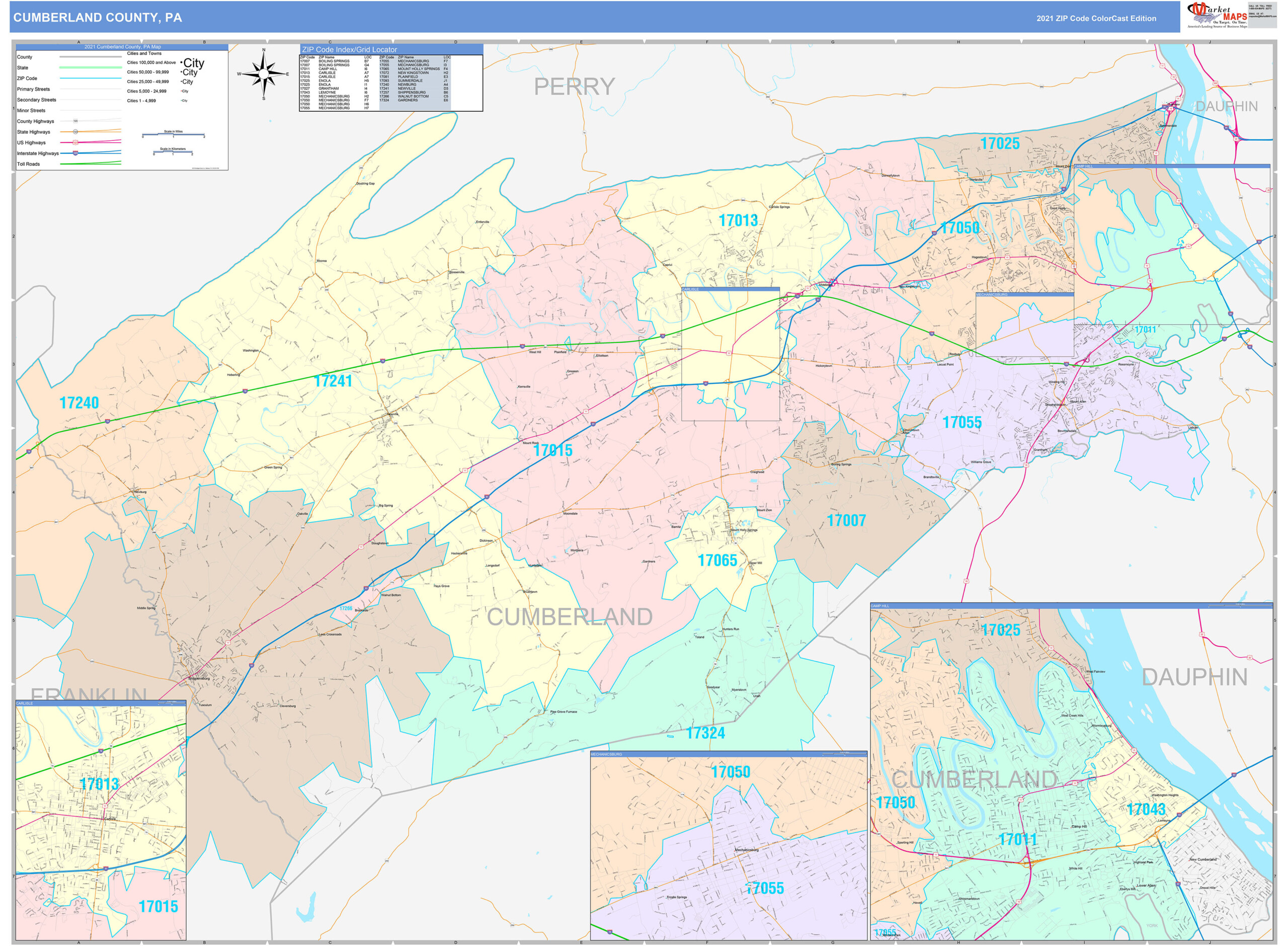Click the 17015 label in the Carlisle inset
The height and width of the screenshot is (946, 1288).
point(158,906)
